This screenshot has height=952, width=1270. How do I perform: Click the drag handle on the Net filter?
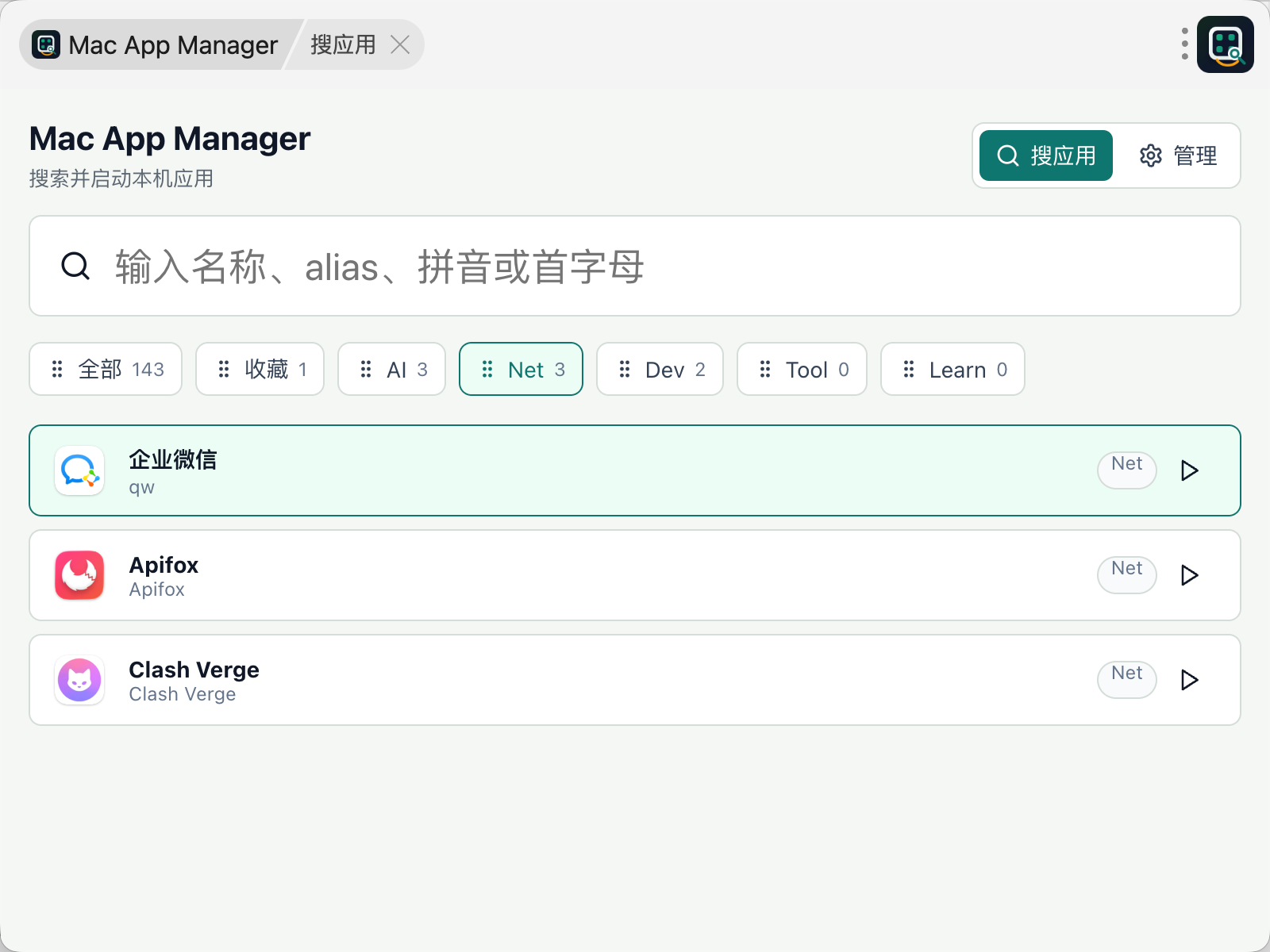[x=487, y=369]
